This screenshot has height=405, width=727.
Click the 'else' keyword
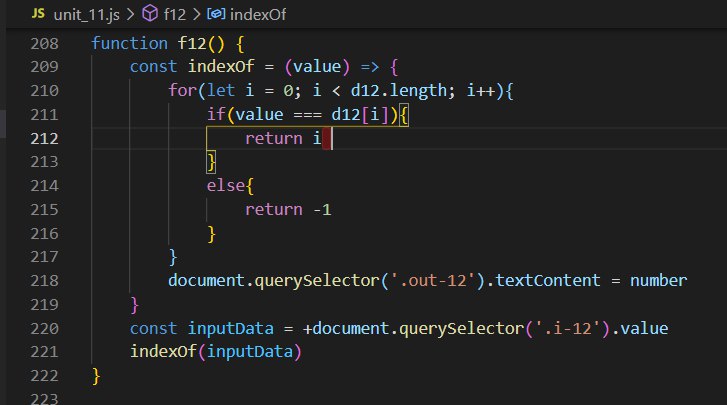(225, 186)
